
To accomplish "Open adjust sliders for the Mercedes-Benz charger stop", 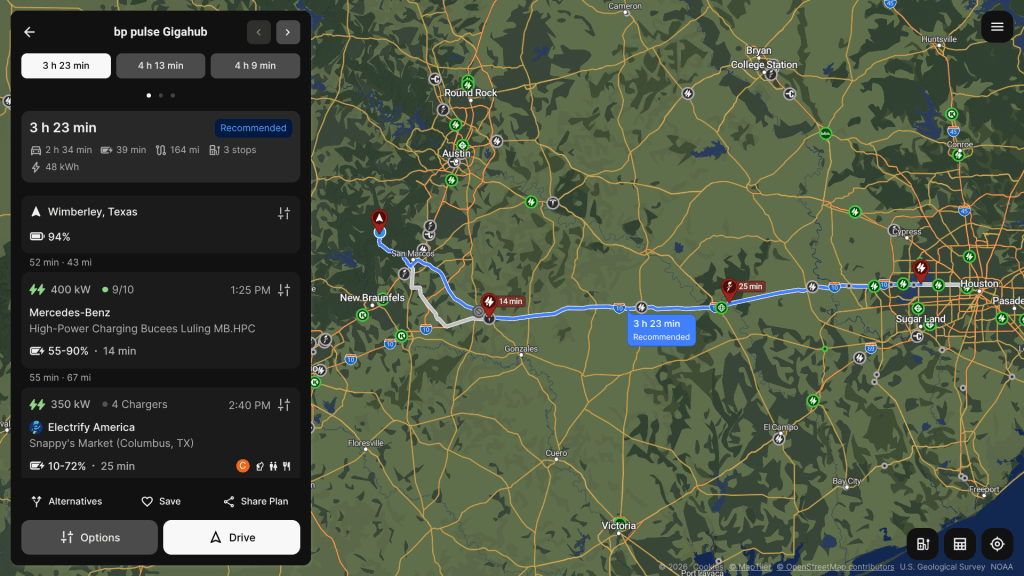I will (283, 290).
